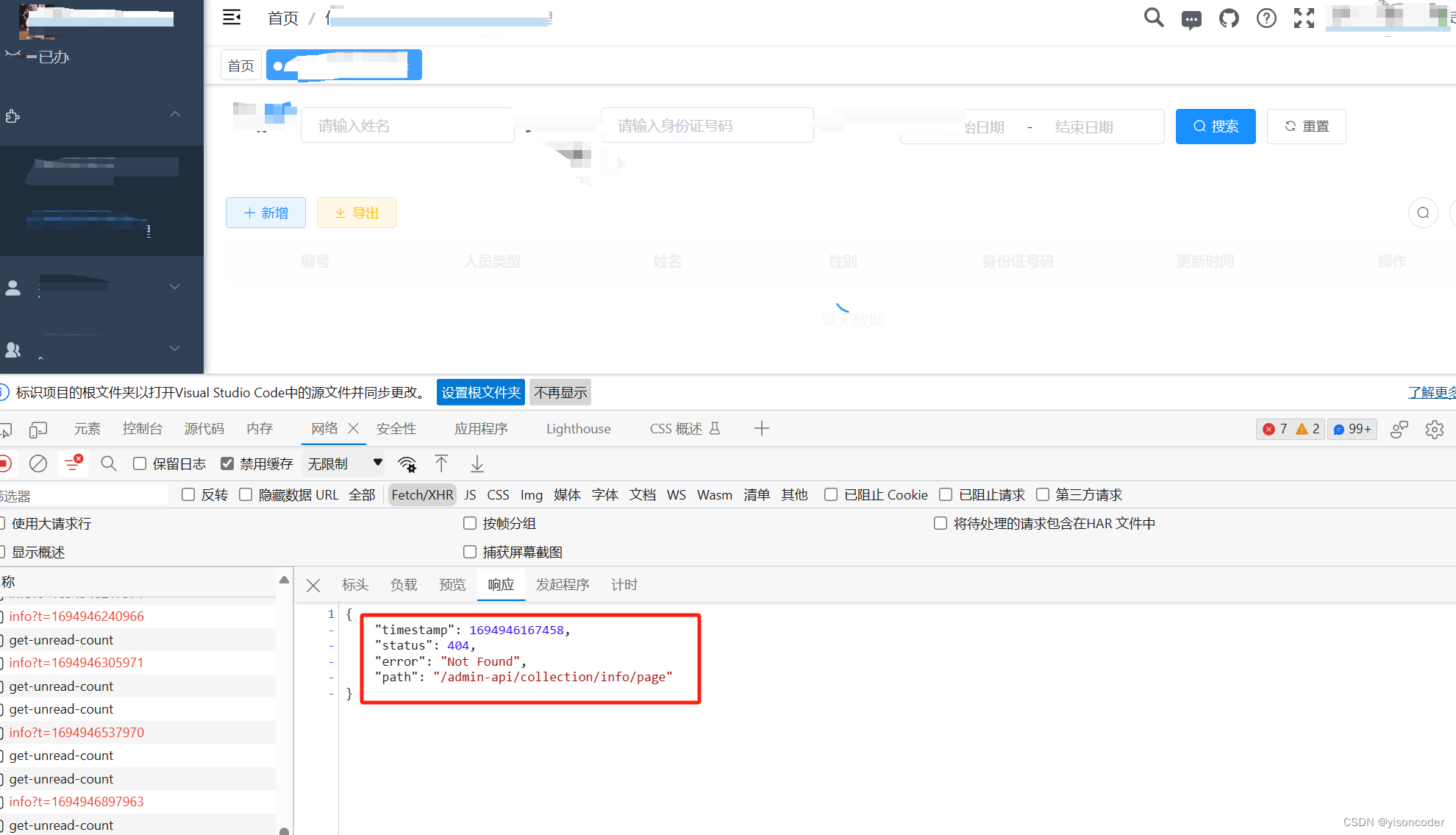Select the JS resource type filter
The image size is (1456, 835).
coord(470,495)
